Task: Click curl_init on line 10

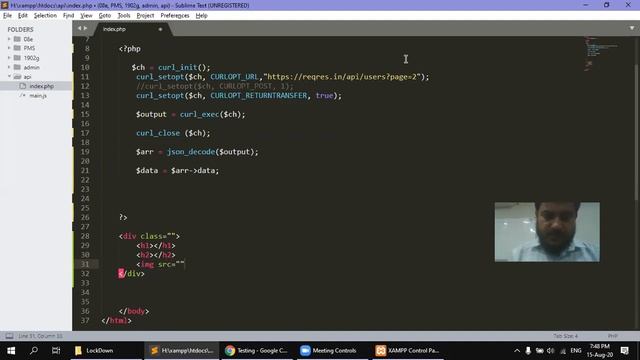Action: (178, 67)
